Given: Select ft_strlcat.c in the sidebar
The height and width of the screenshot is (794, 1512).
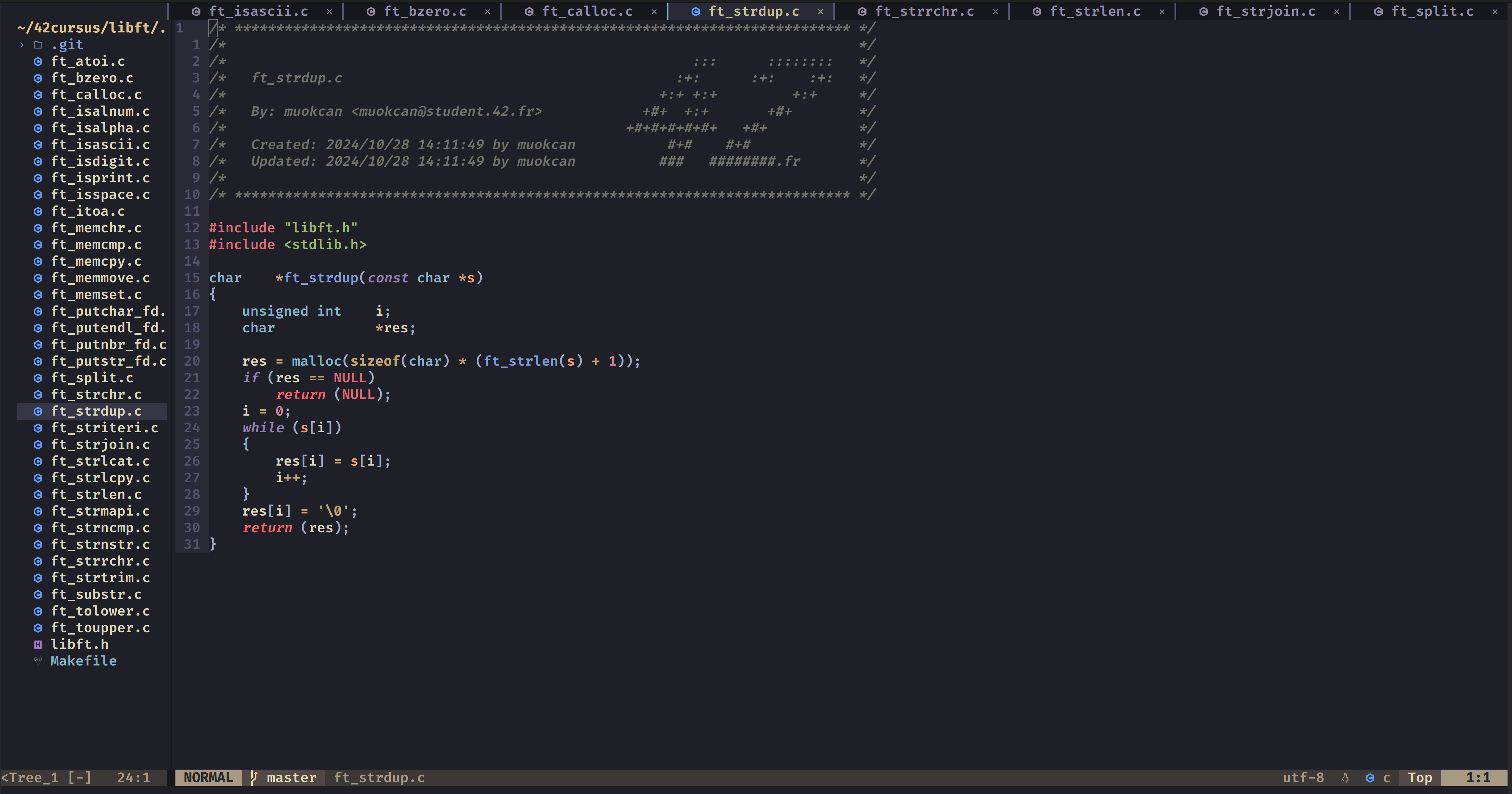Looking at the screenshot, I should point(101,461).
